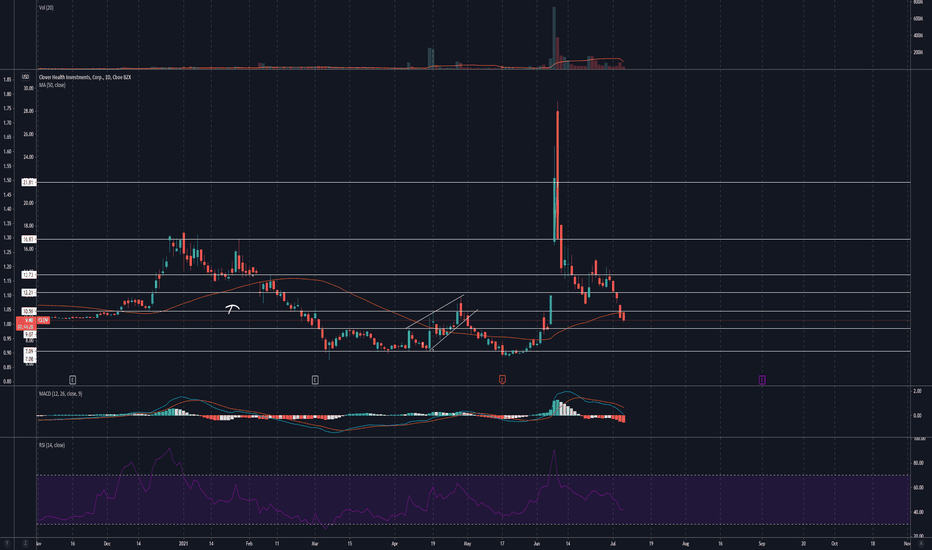Image resolution: width=932 pixels, height=550 pixels.
Task: Click the Clover Health Investments symbol title
Action: (x=84, y=77)
